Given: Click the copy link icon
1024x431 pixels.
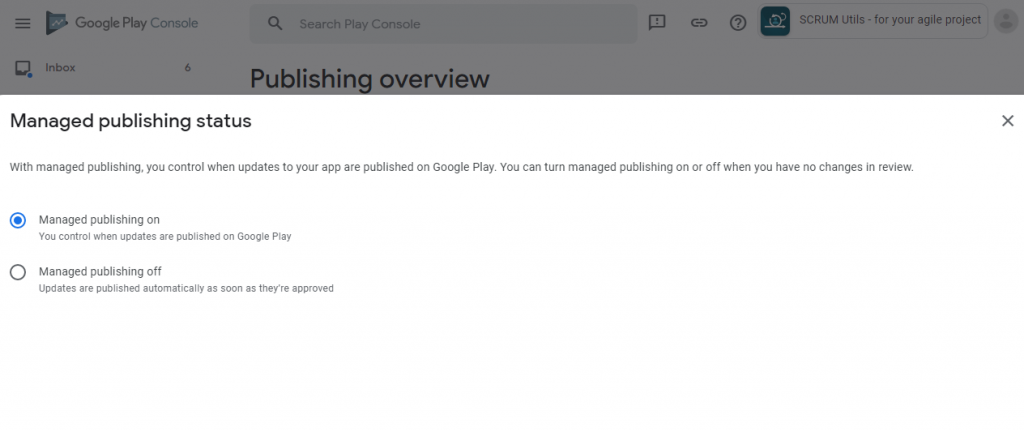Looking at the screenshot, I should (x=699, y=24).
